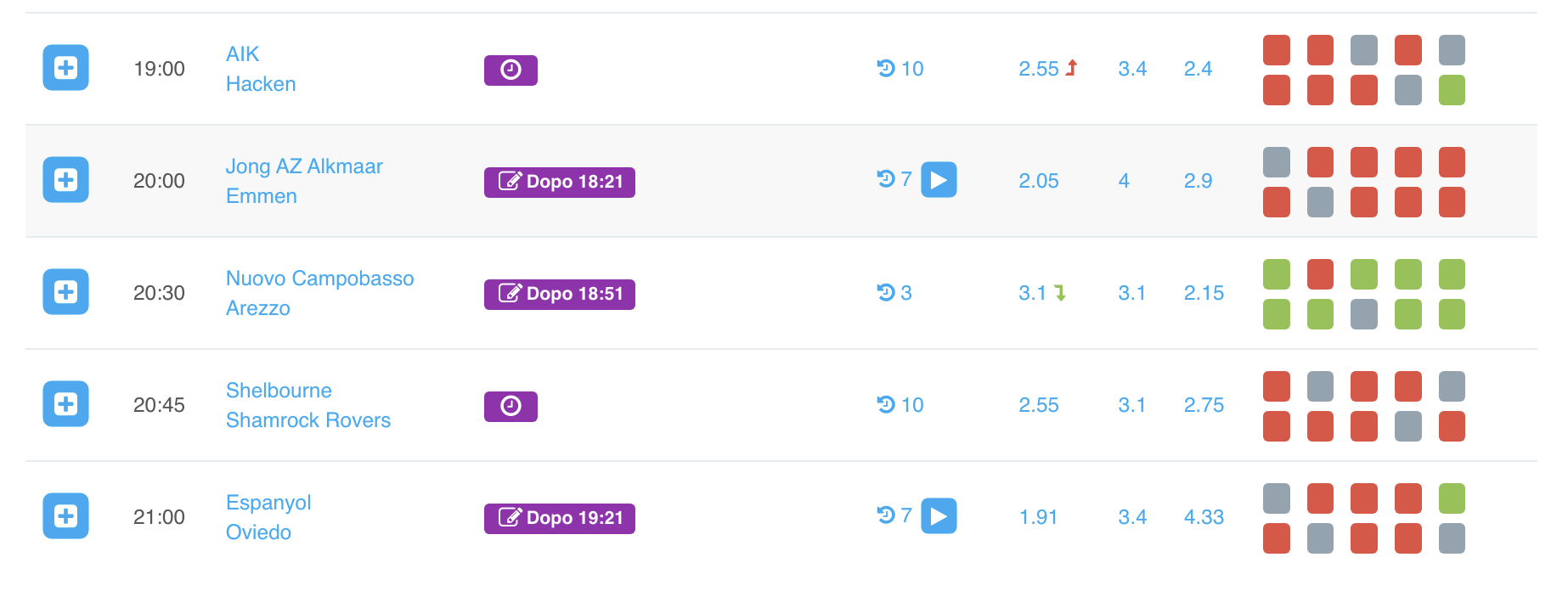
Task: Click the Dopo 18:51 purple button
Action: pos(560,294)
